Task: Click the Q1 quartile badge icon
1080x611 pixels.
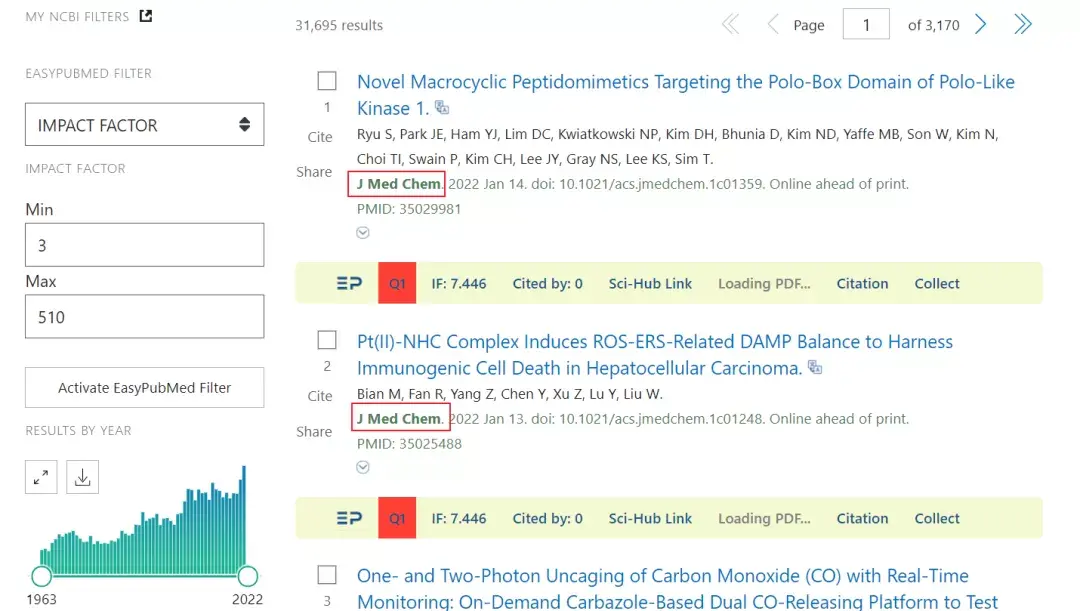Action: pos(396,283)
